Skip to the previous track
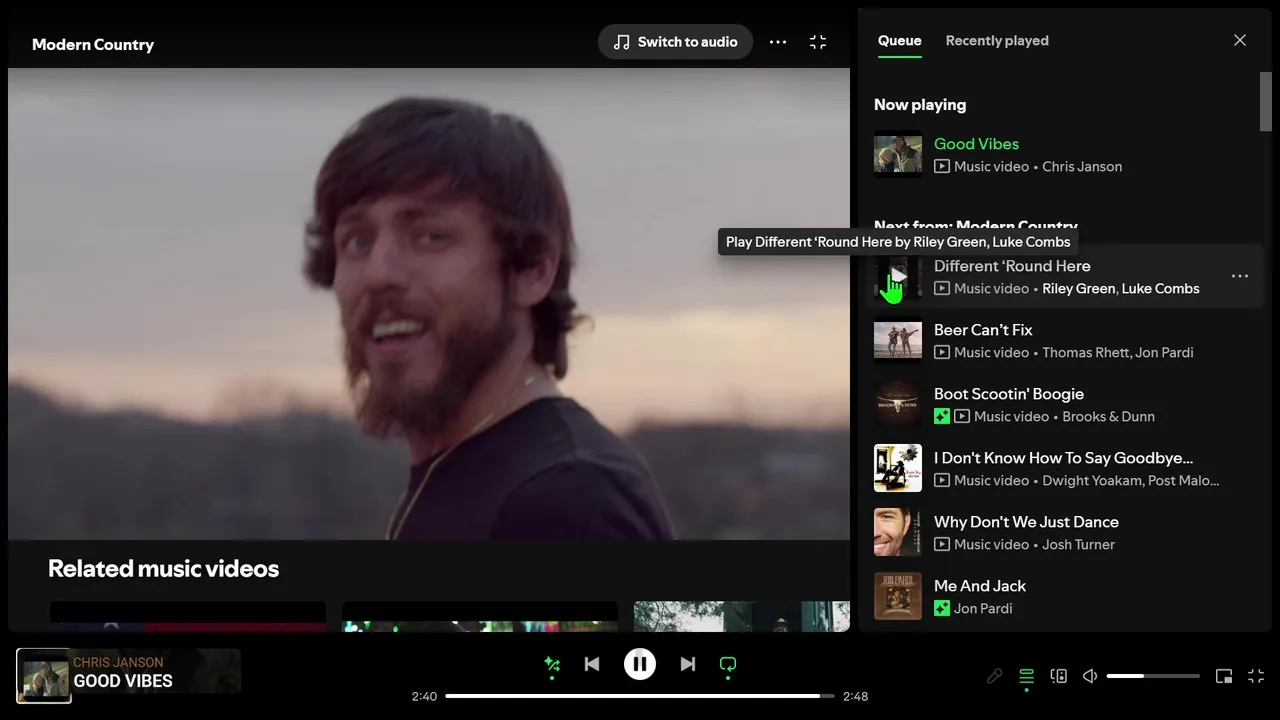Viewport: 1280px width, 720px height. tap(592, 664)
